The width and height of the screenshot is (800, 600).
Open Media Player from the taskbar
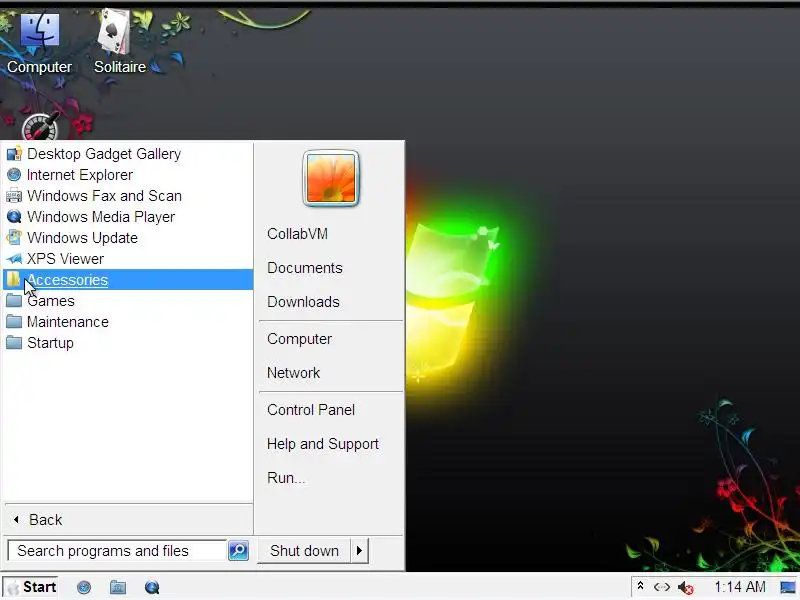pos(152,587)
